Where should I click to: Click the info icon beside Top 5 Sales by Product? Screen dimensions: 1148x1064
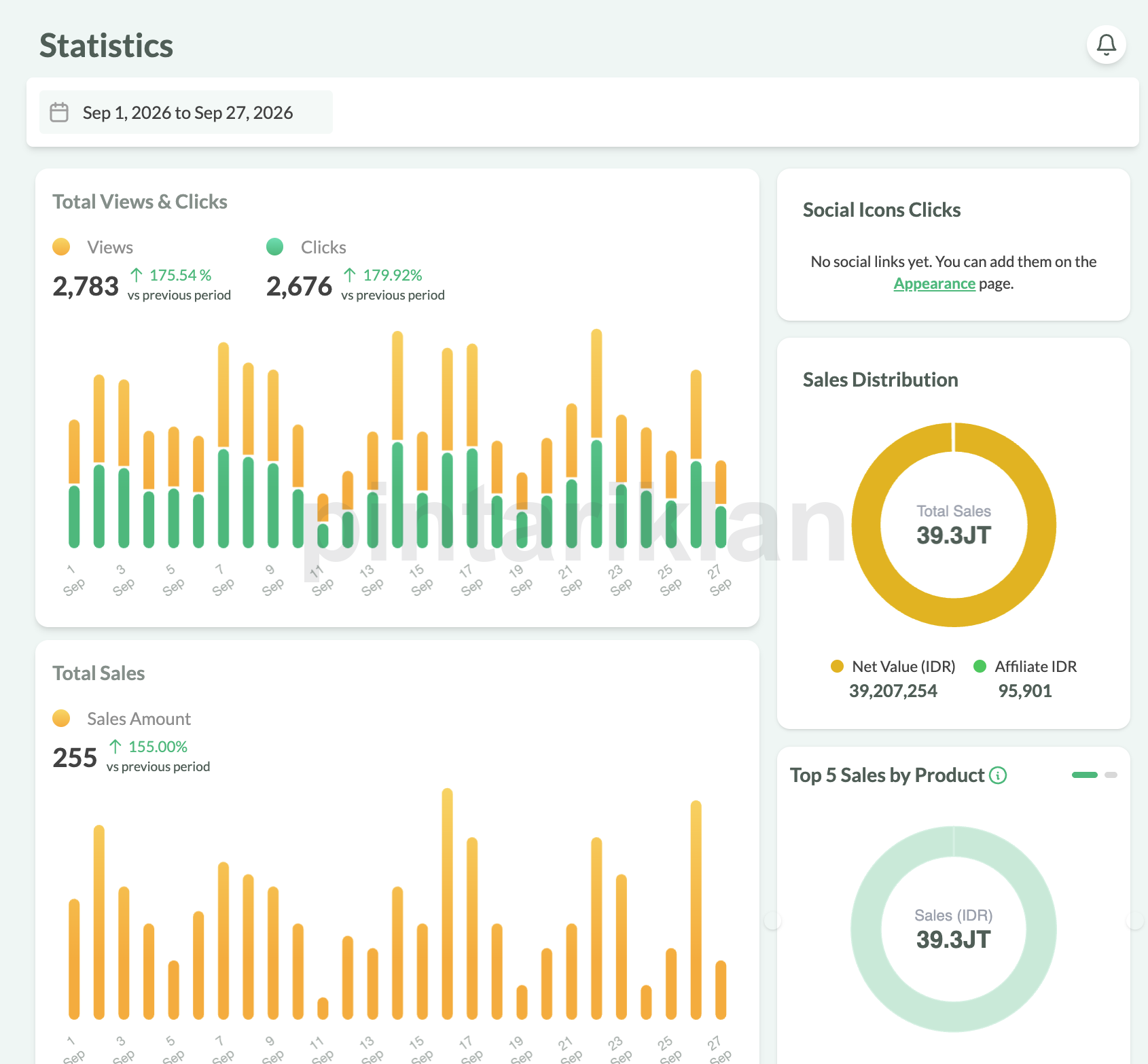(x=998, y=775)
